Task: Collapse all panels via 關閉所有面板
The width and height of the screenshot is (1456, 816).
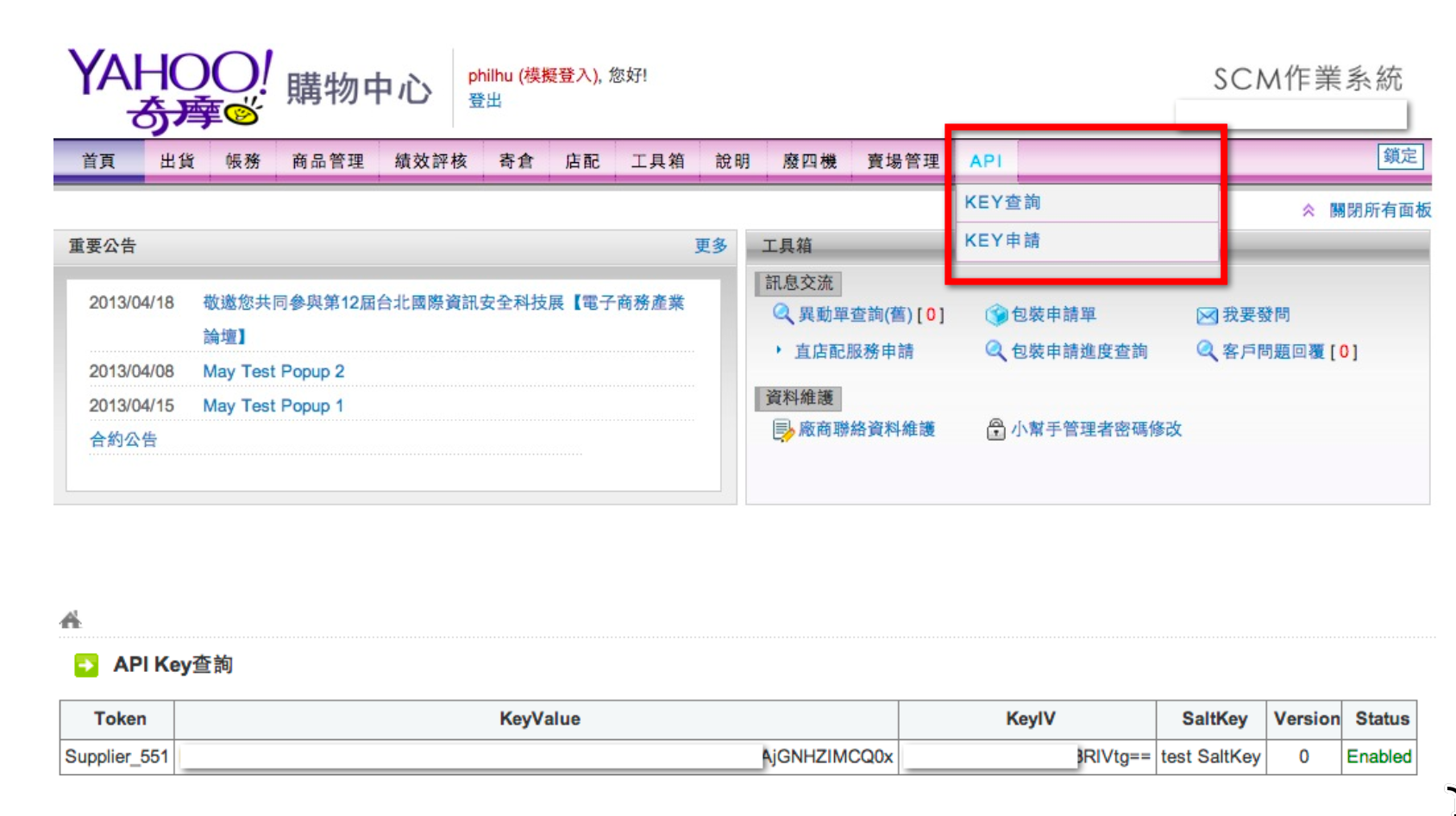Action: click(1379, 210)
